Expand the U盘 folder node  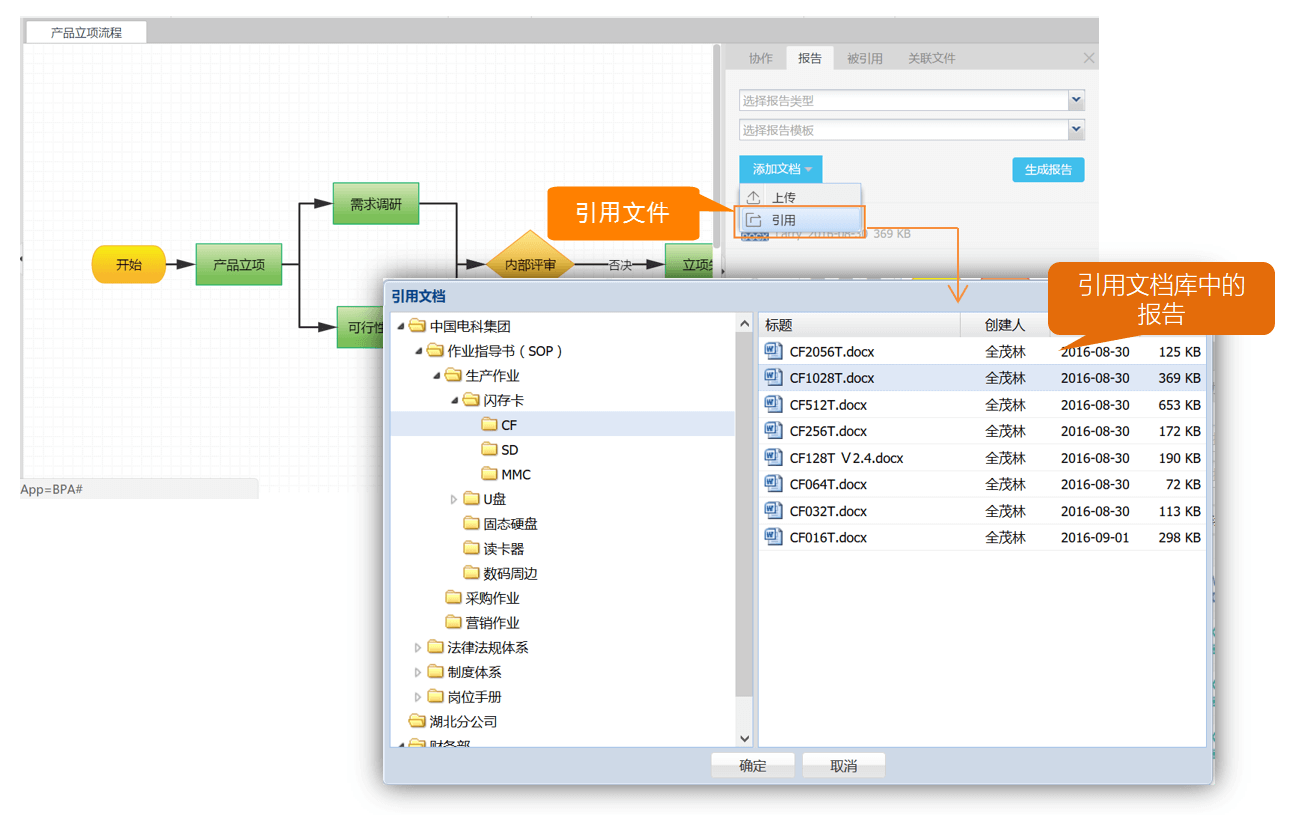click(x=453, y=499)
